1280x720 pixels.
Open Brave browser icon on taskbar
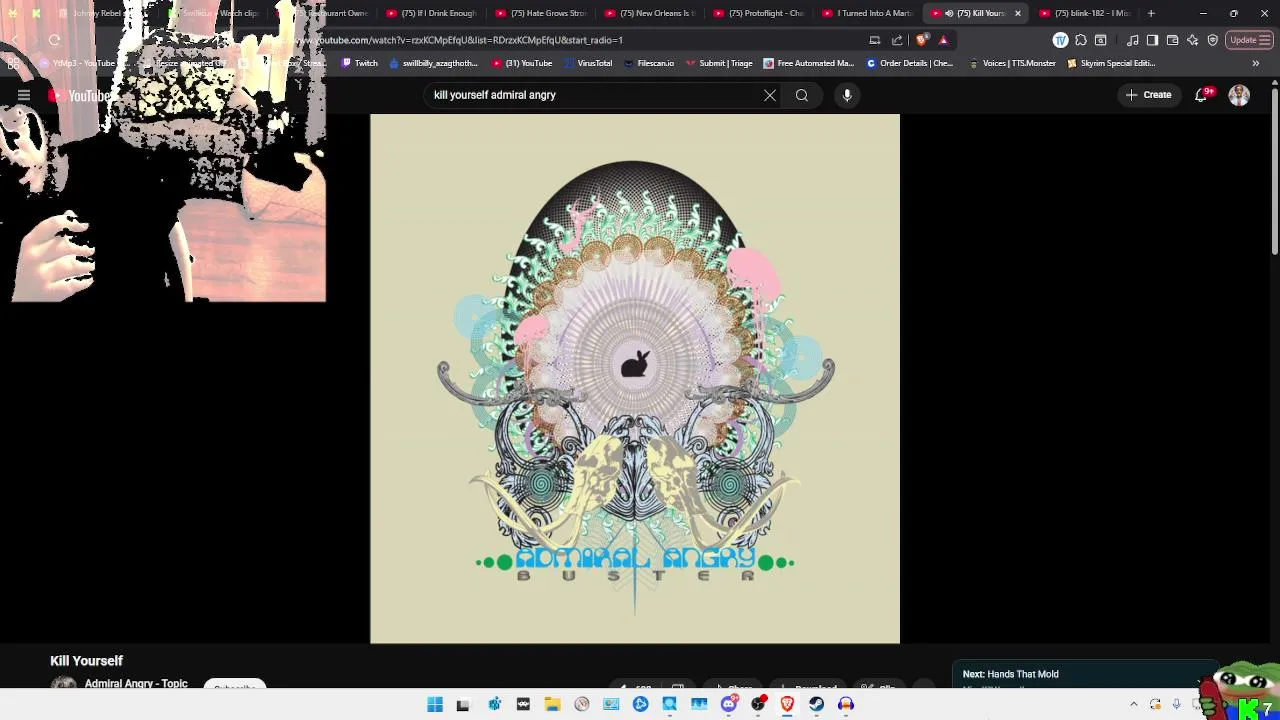point(787,704)
